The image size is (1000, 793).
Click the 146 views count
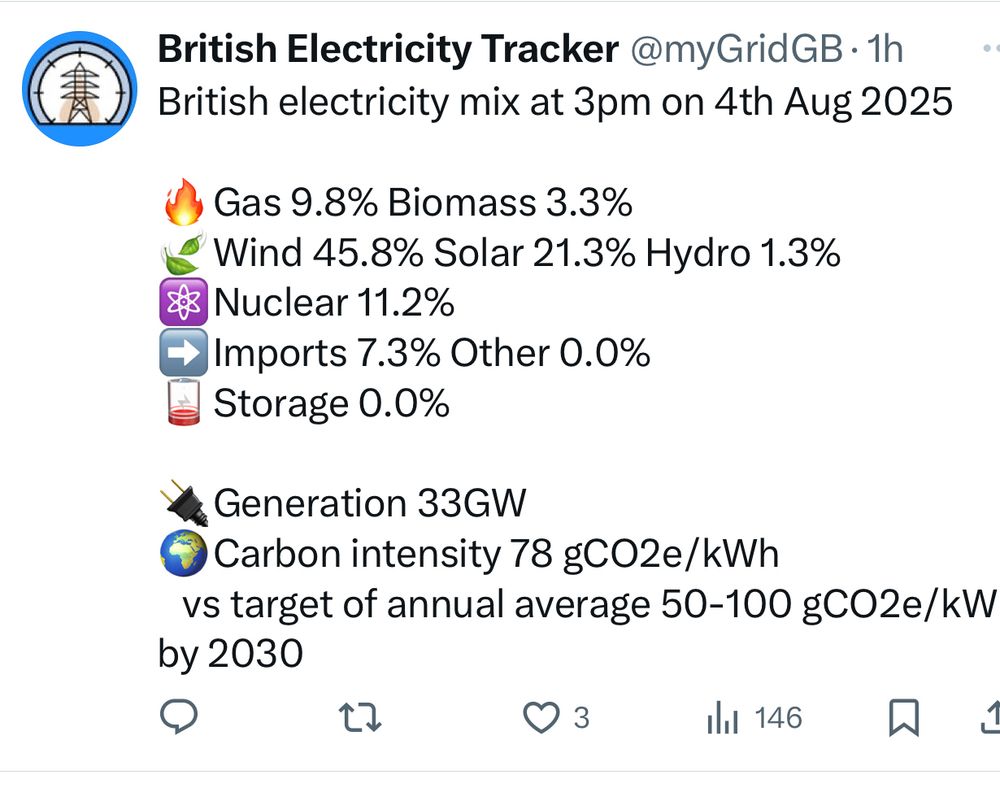click(x=778, y=717)
